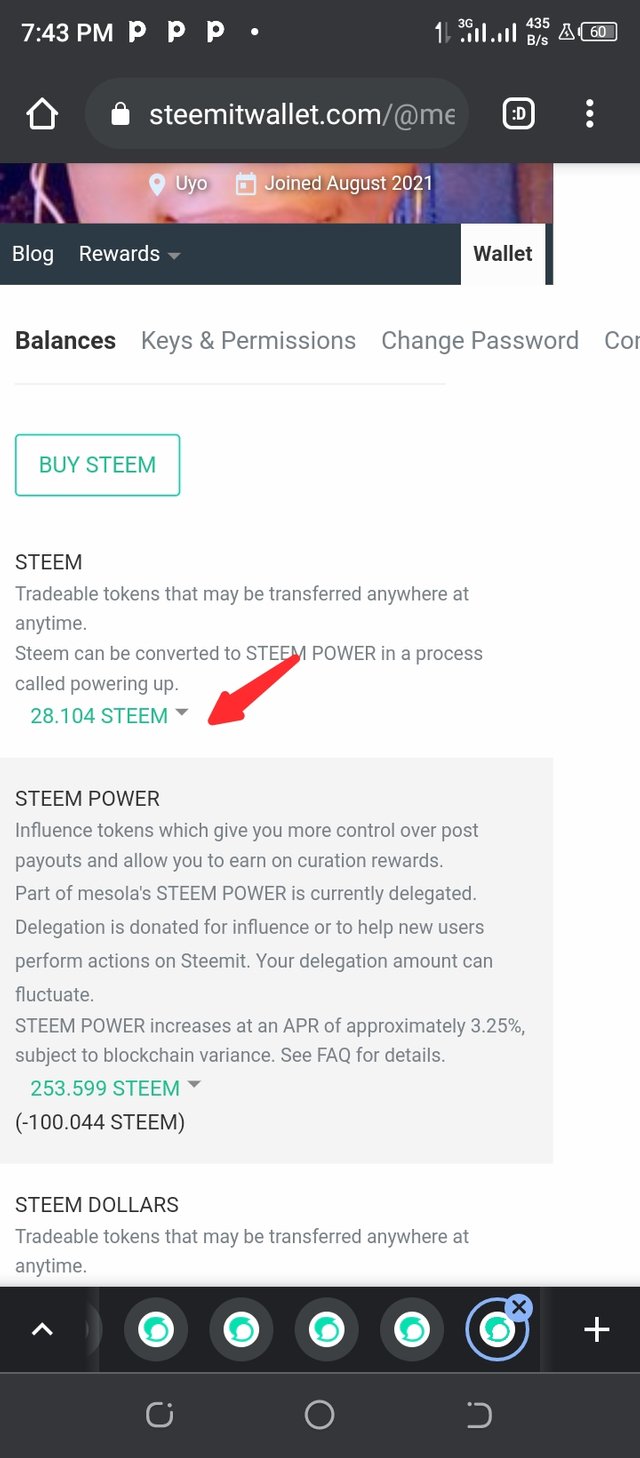Open the Blog menu item
The image size is (640, 1458).
pos(33,254)
